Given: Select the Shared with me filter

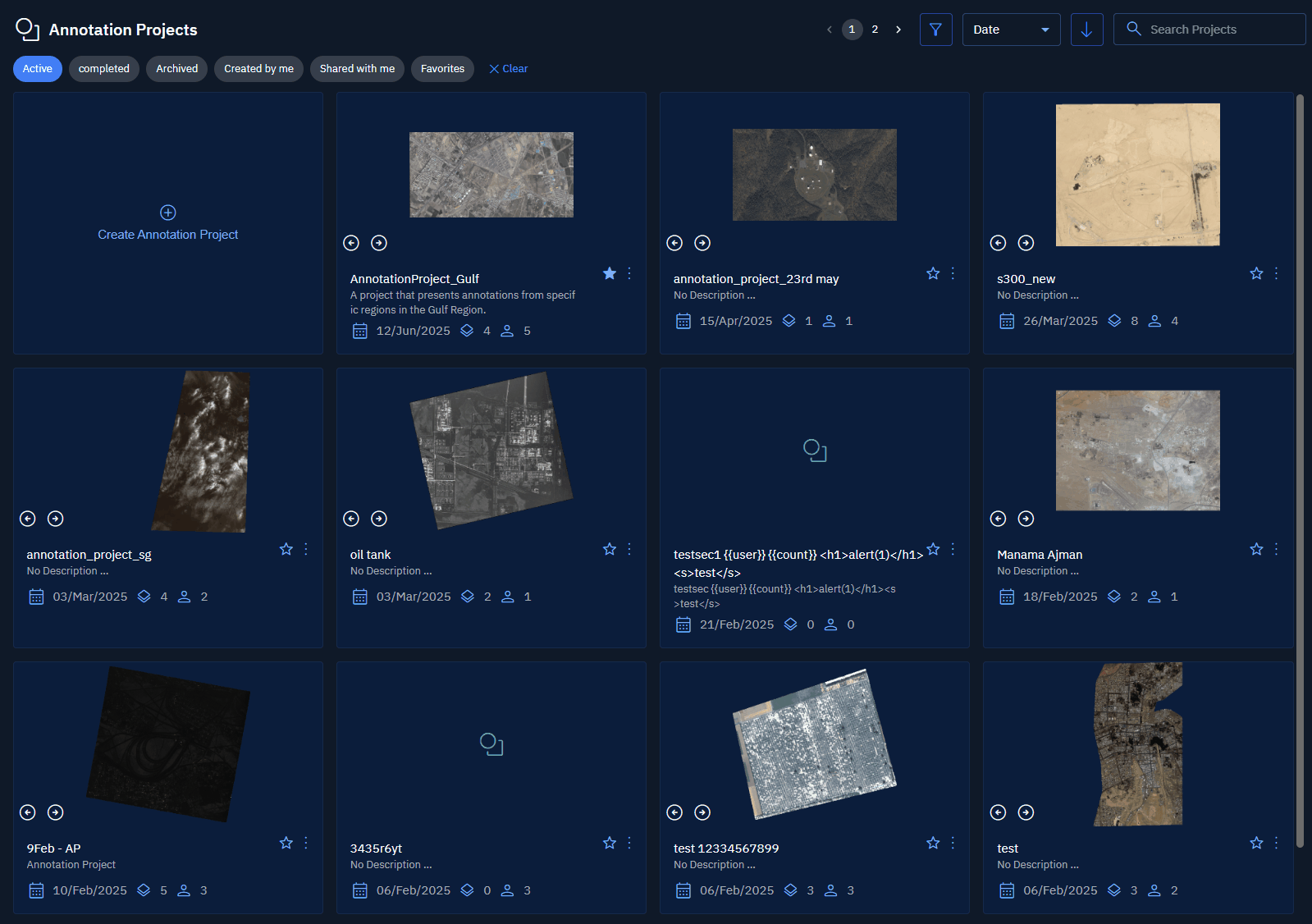Looking at the screenshot, I should click(357, 69).
